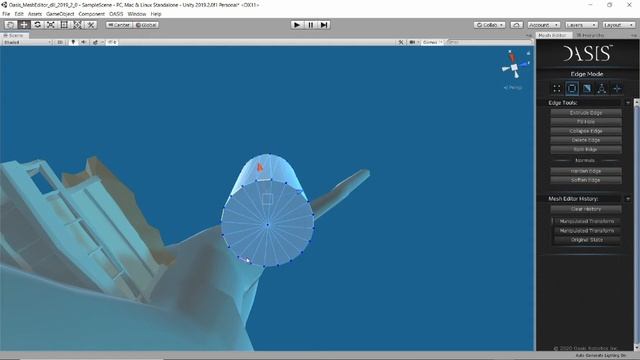Open the Window menu
Image resolution: width=640 pixels, height=360 pixels.
click(137, 14)
